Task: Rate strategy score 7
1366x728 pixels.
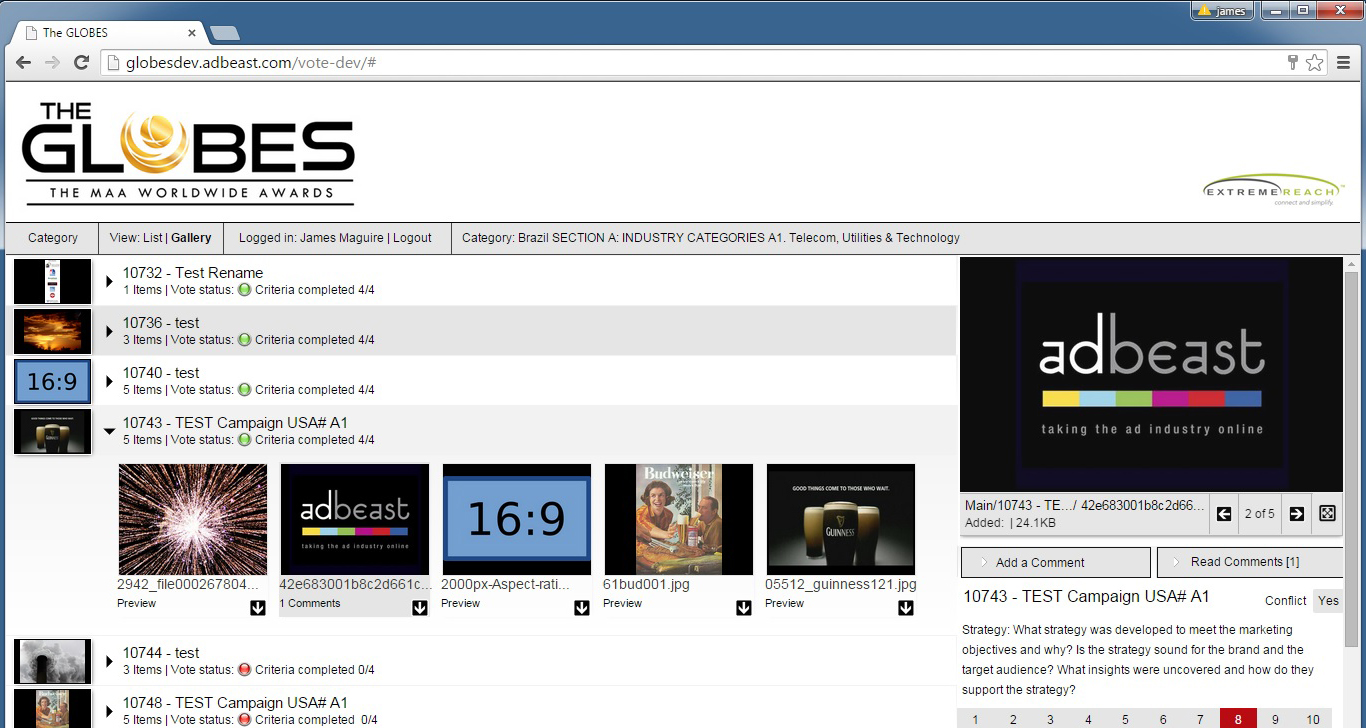Action: 1201,719
